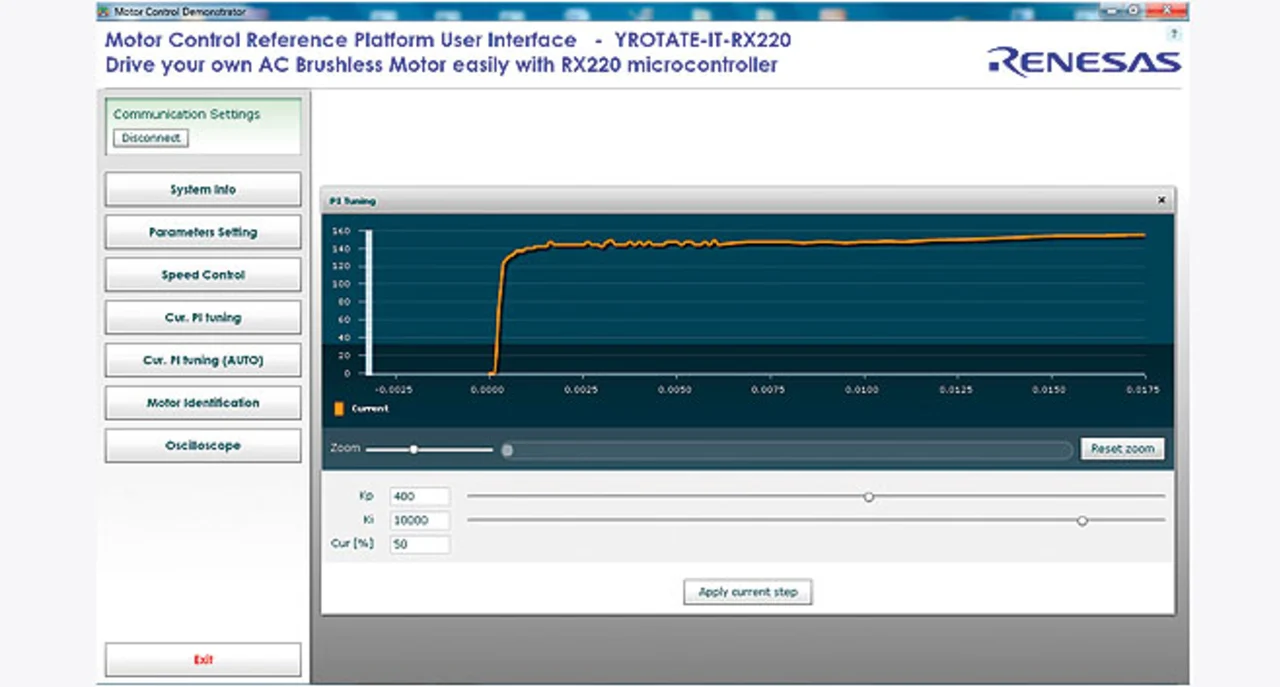
Task: Click the x-axis value '0.0175'
Action: pos(1143,389)
